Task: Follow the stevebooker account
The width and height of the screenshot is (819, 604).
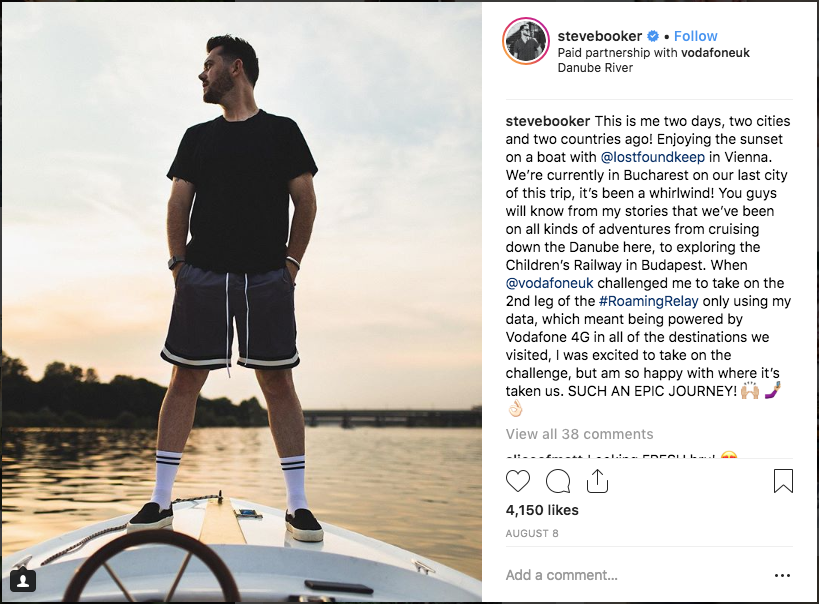Action: (695, 37)
